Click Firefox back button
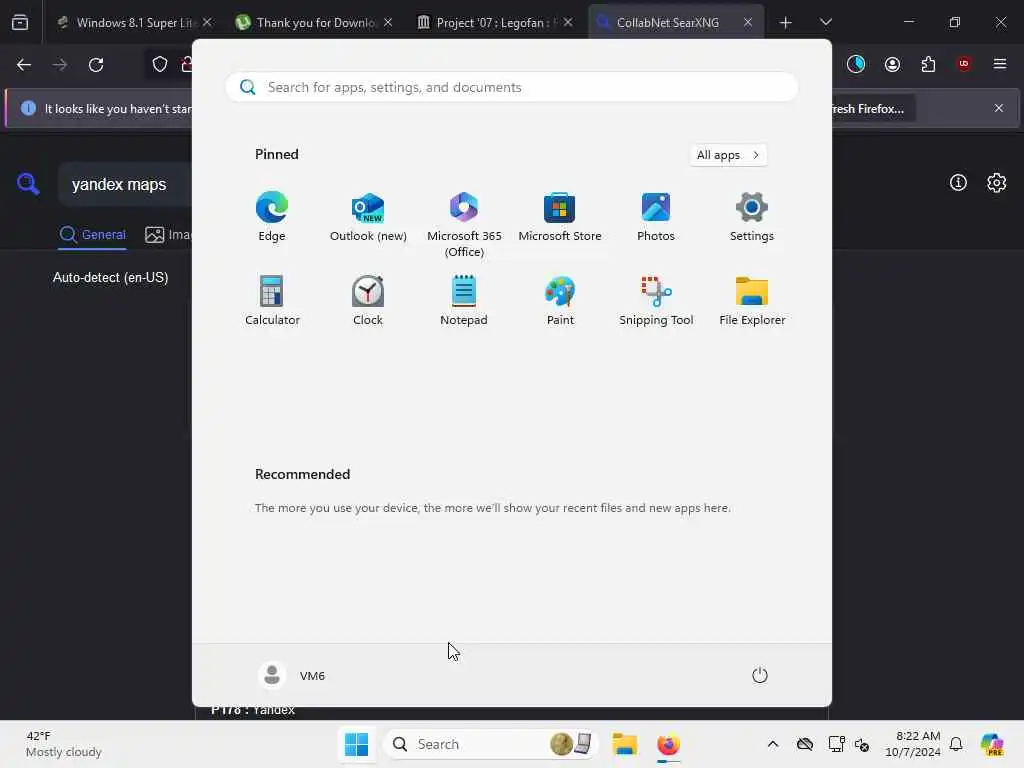Screen dimensions: 1024x768 tap(24, 65)
